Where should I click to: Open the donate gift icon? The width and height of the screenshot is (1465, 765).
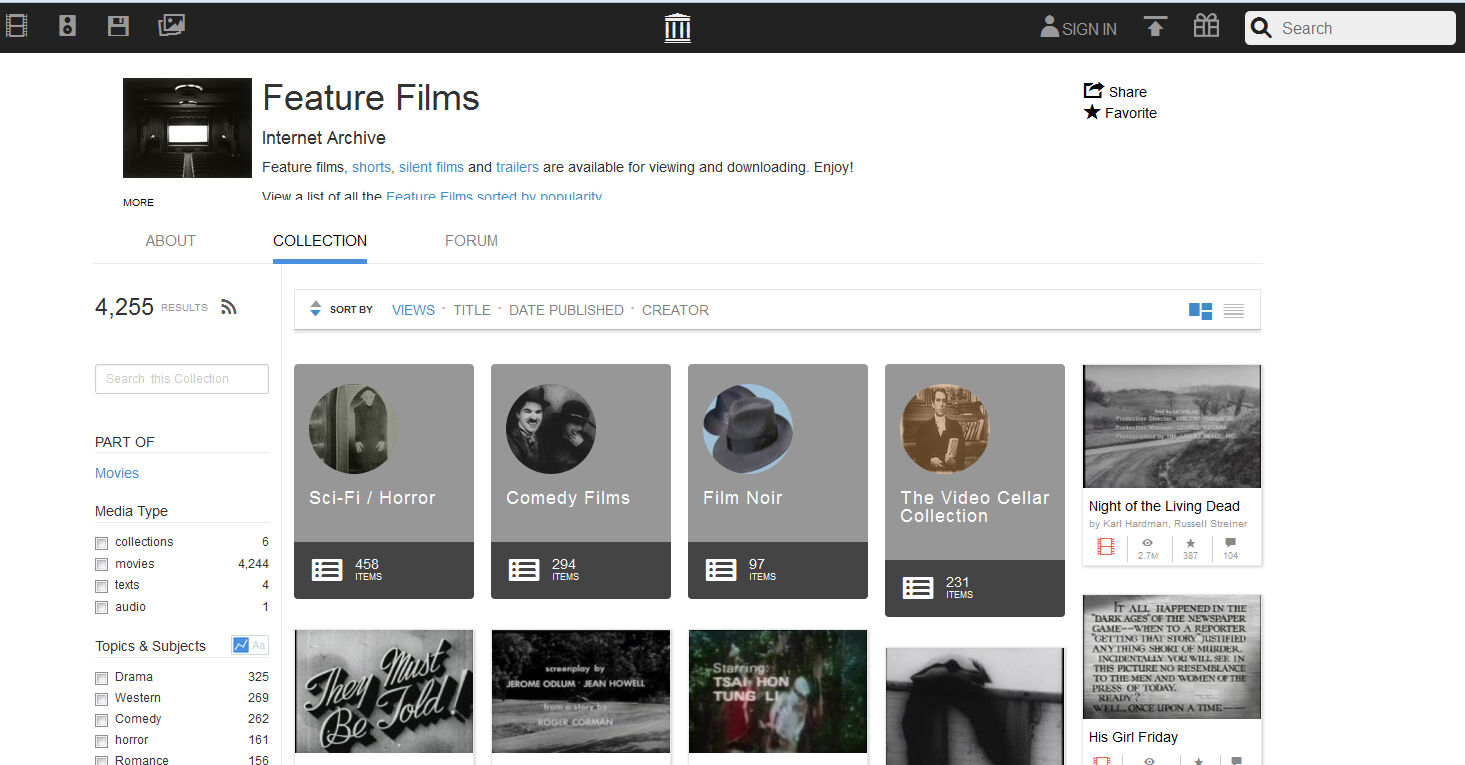[x=1206, y=27]
